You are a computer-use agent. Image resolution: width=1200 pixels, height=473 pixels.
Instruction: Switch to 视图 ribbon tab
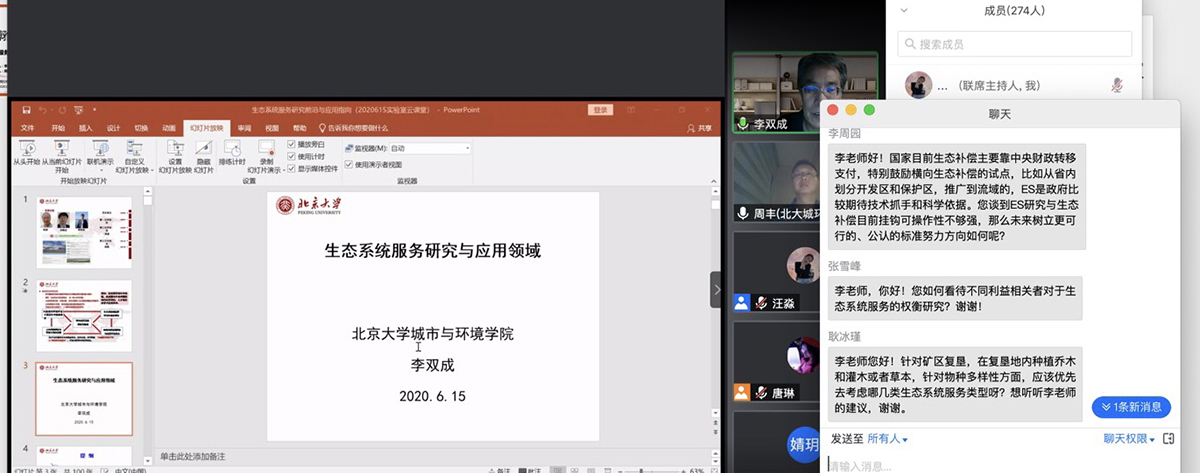[271, 128]
